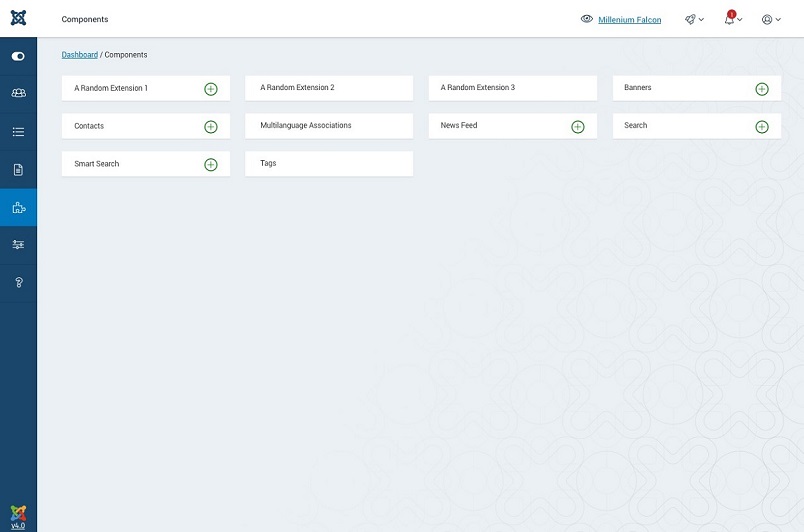804x532 pixels.
Task: Expand the notifications bell dropdown
Action: click(733, 19)
